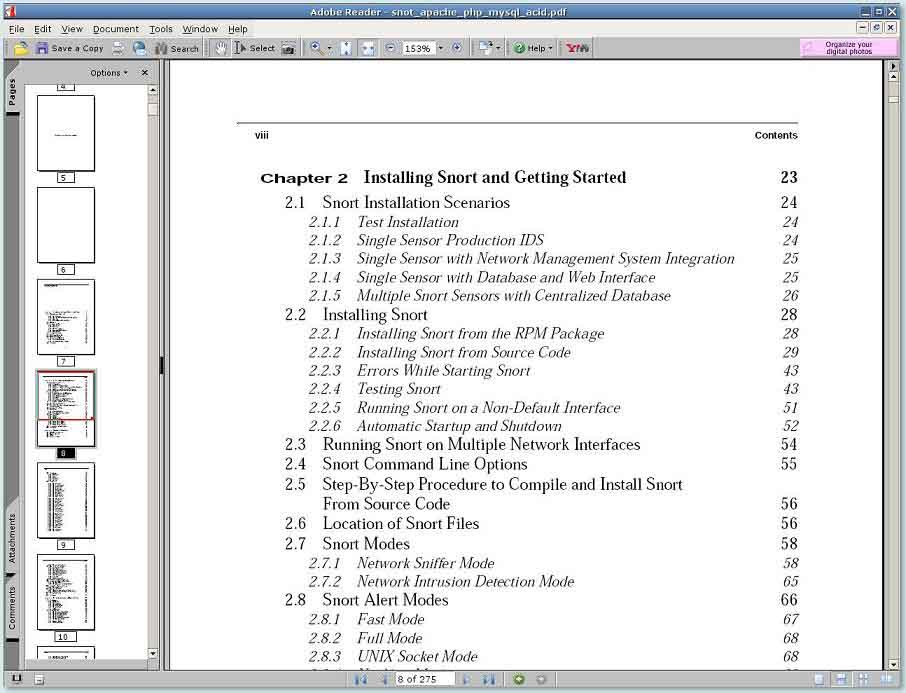906x693 pixels.
Task: Open the Help dropdown in toolbar
Action: (x=533, y=48)
